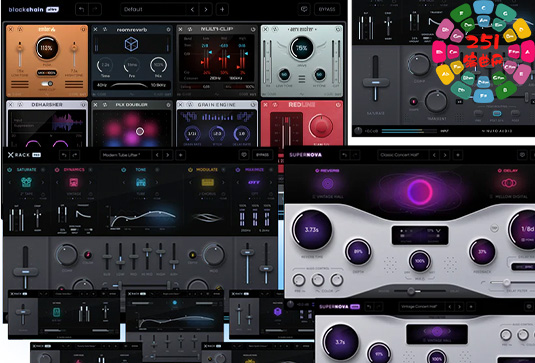Toggle the power icon beside SATURATE
Viewport: 535px width, 363px height.
(x=10, y=170)
